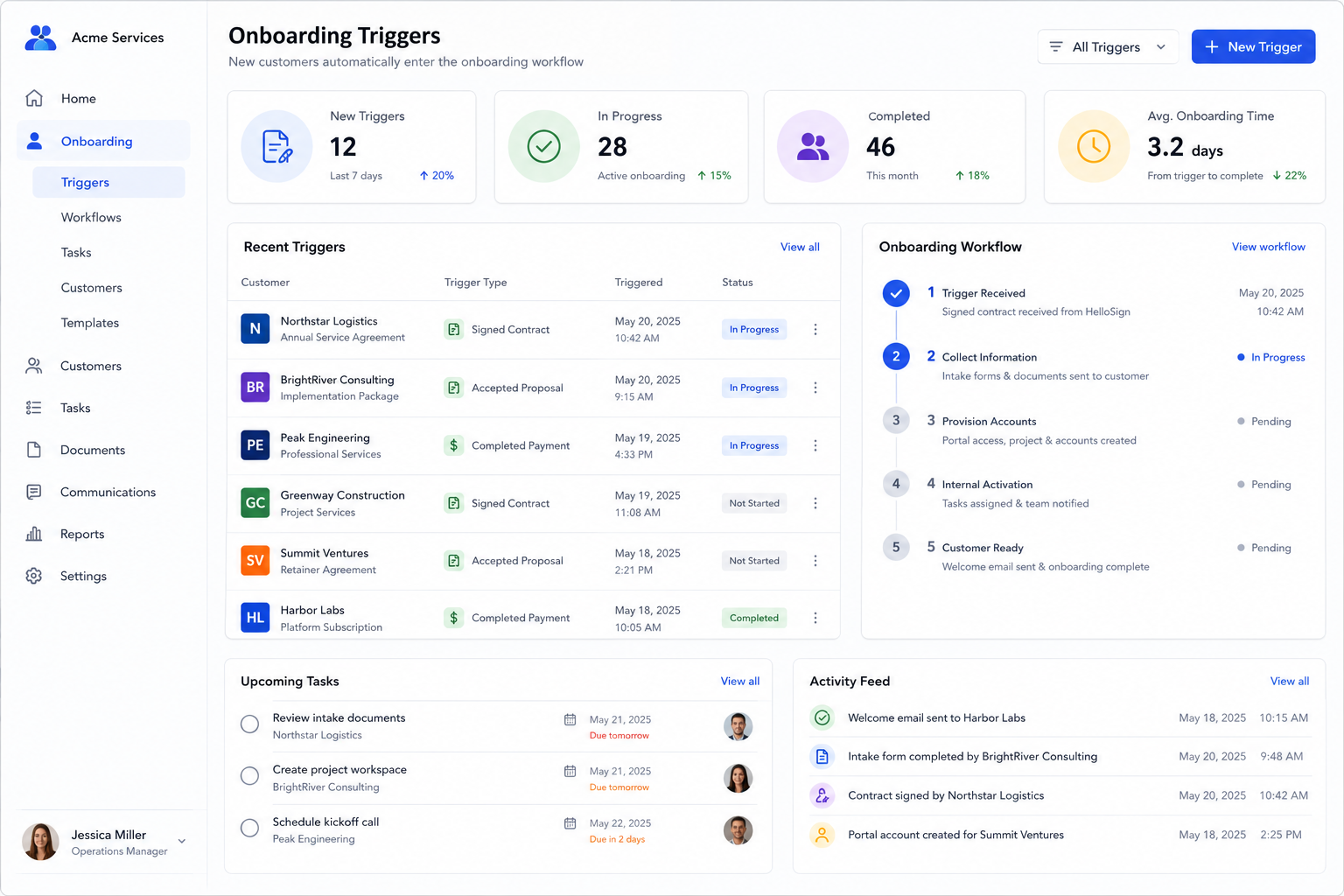The height and width of the screenshot is (896, 1344).
Task: Click the Completed people group icon
Action: click(x=813, y=146)
